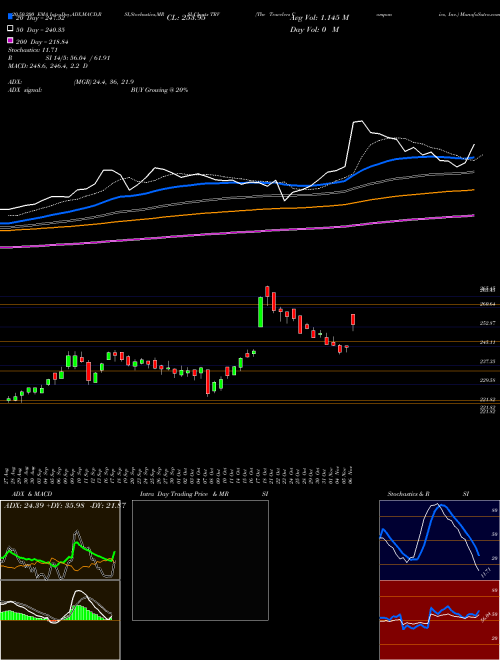
Task: Click the thick blue 20 day EMA line
Action: pyautogui.click(x=236, y=183)
